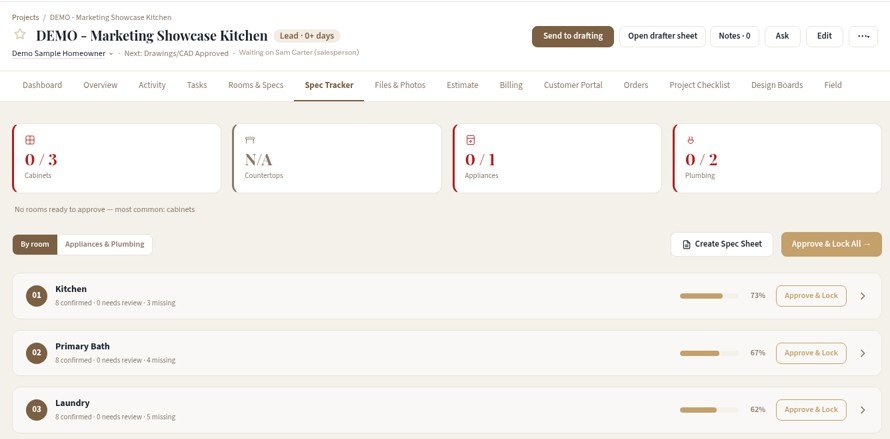Open the Notes · 0 button

(734, 36)
